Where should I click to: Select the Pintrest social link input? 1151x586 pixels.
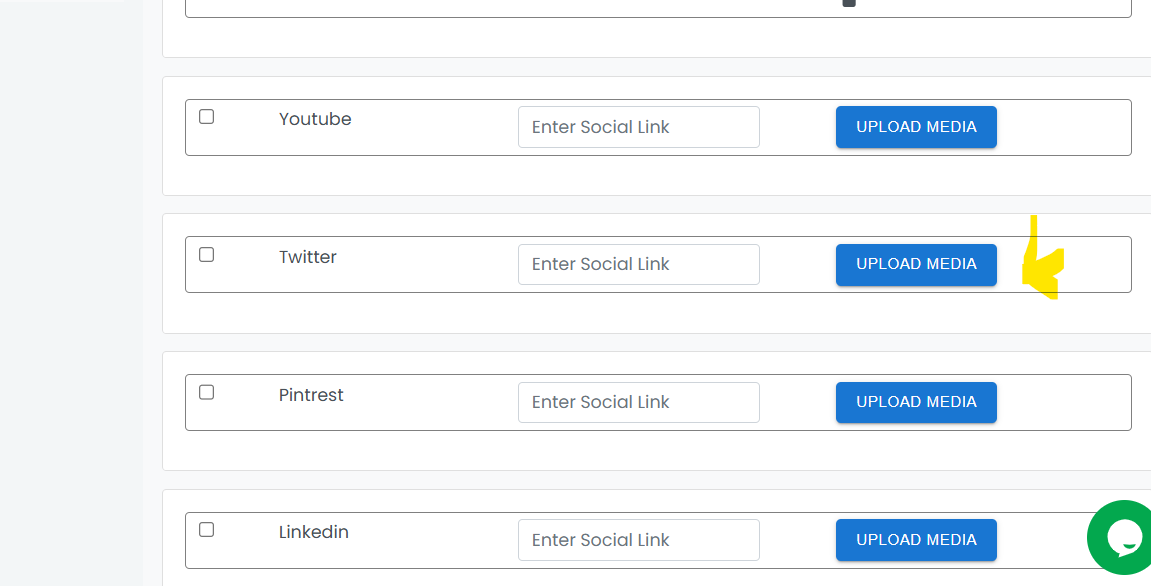[x=639, y=402]
